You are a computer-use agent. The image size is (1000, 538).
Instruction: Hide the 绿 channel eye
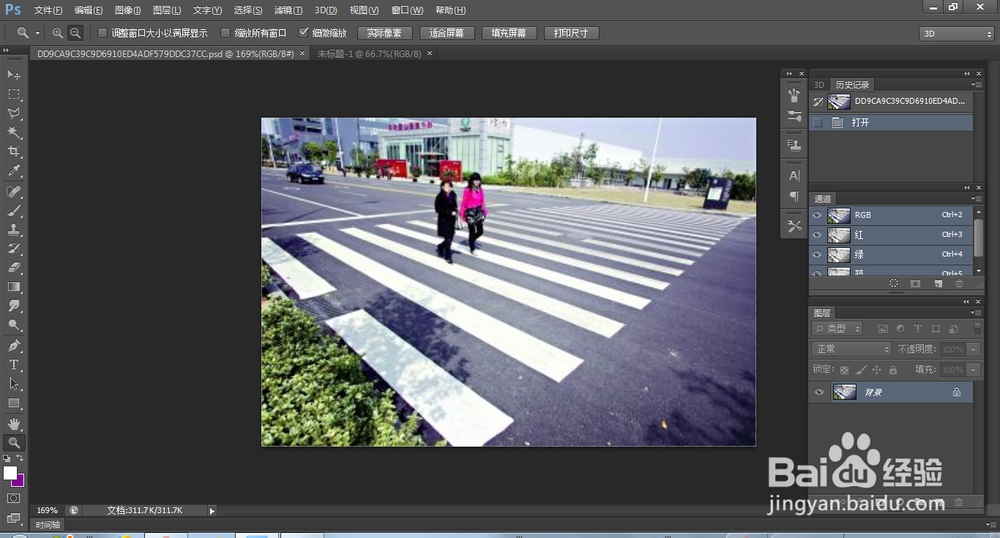point(817,254)
